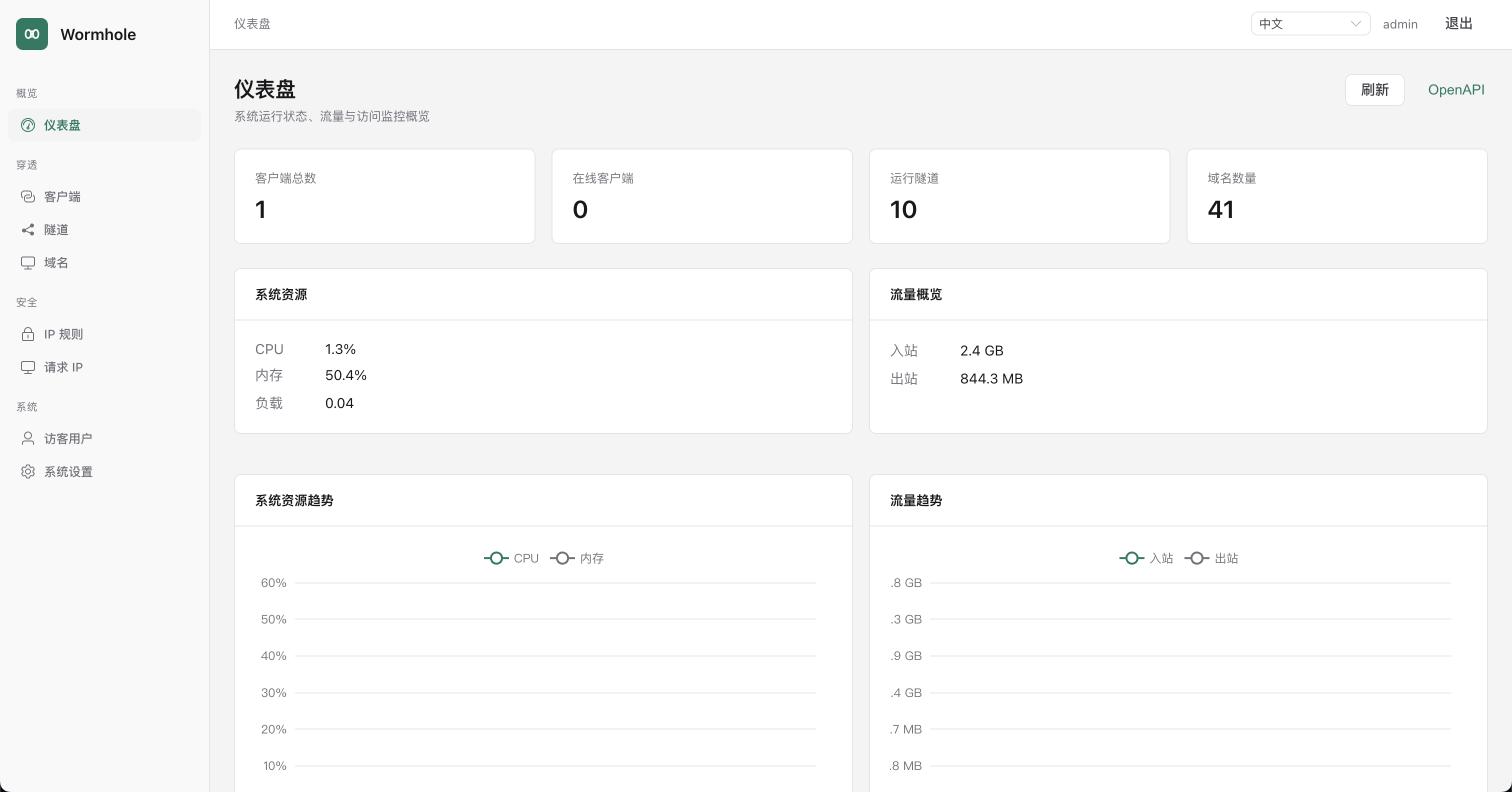This screenshot has width=1512, height=792.
Task: Click the 30% axis label
Action: coord(273,693)
